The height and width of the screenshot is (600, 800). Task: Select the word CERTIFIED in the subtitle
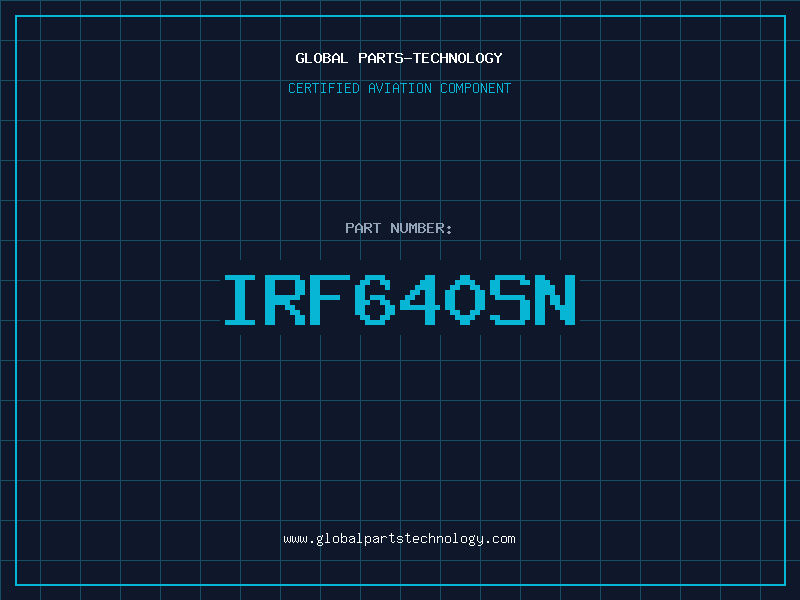pyautogui.click(x=323, y=88)
